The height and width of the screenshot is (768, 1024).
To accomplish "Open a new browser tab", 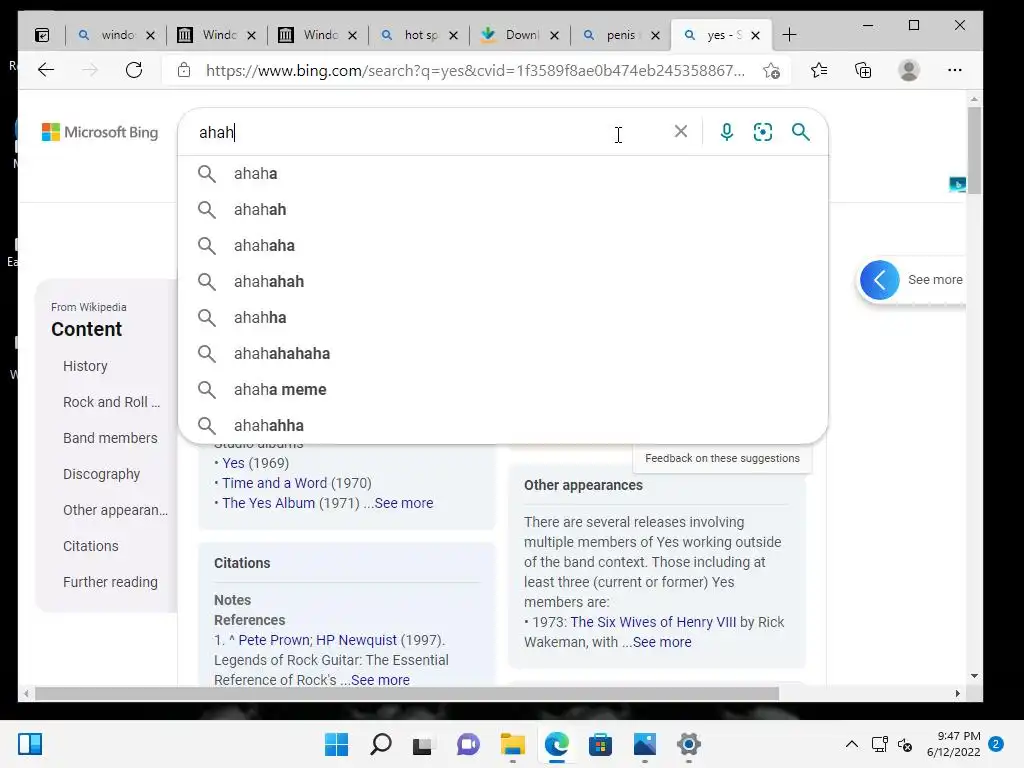I will (x=789, y=35).
